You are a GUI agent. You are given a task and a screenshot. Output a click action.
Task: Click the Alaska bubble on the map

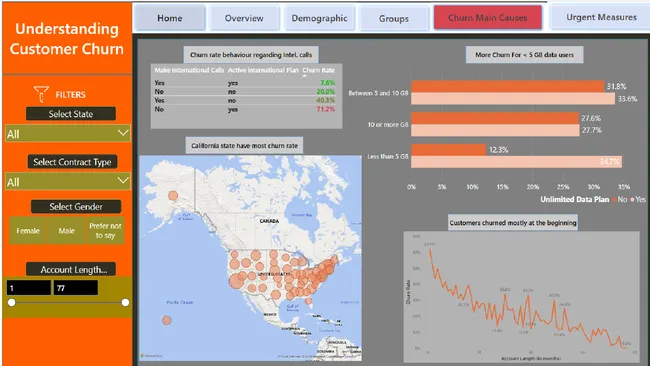173,195
